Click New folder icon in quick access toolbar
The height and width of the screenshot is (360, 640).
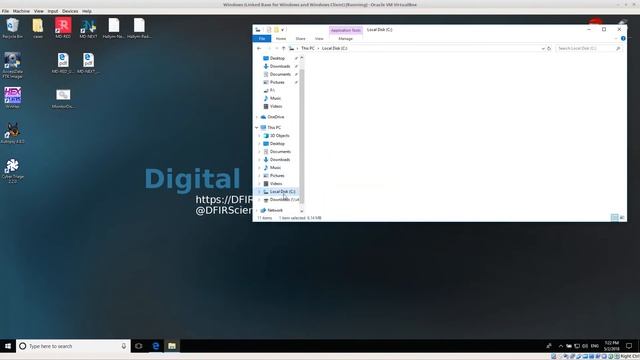click(x=276, y=30)
